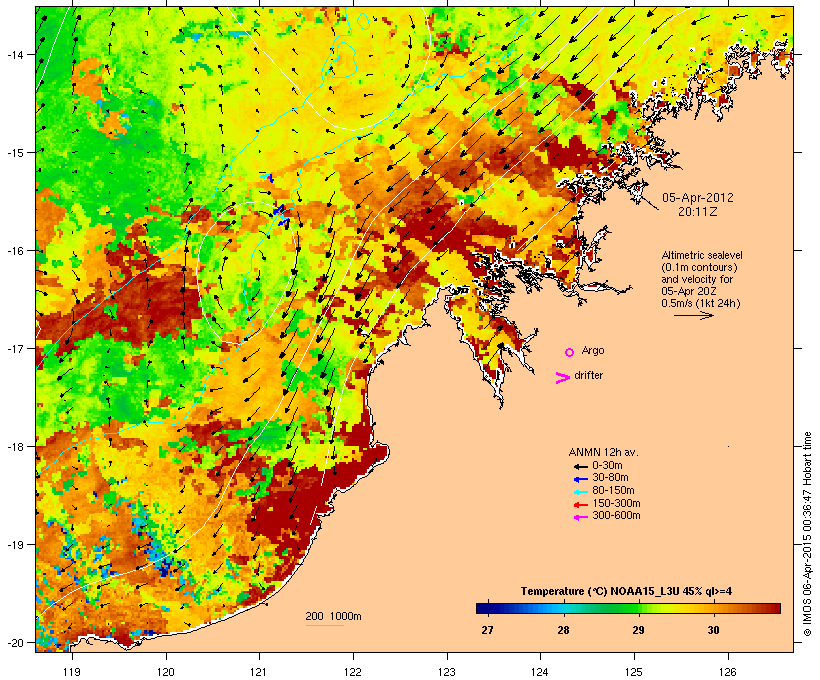Click the magenta Argo circle marker
The height and width of the screenshot is (680, 820).
(570, 352)
